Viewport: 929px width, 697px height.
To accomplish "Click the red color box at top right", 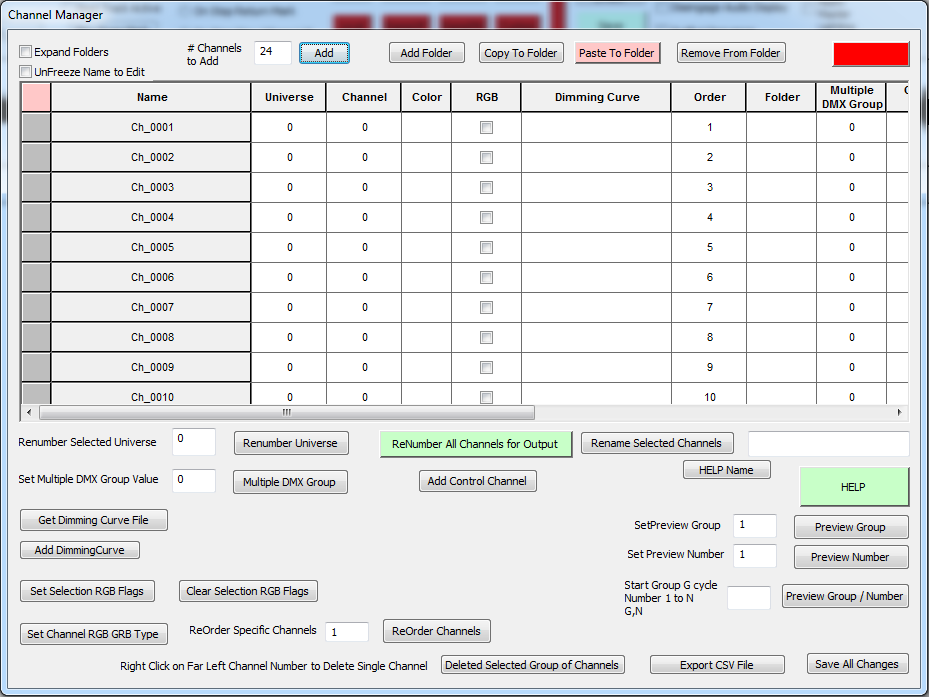I will [871, 54].
